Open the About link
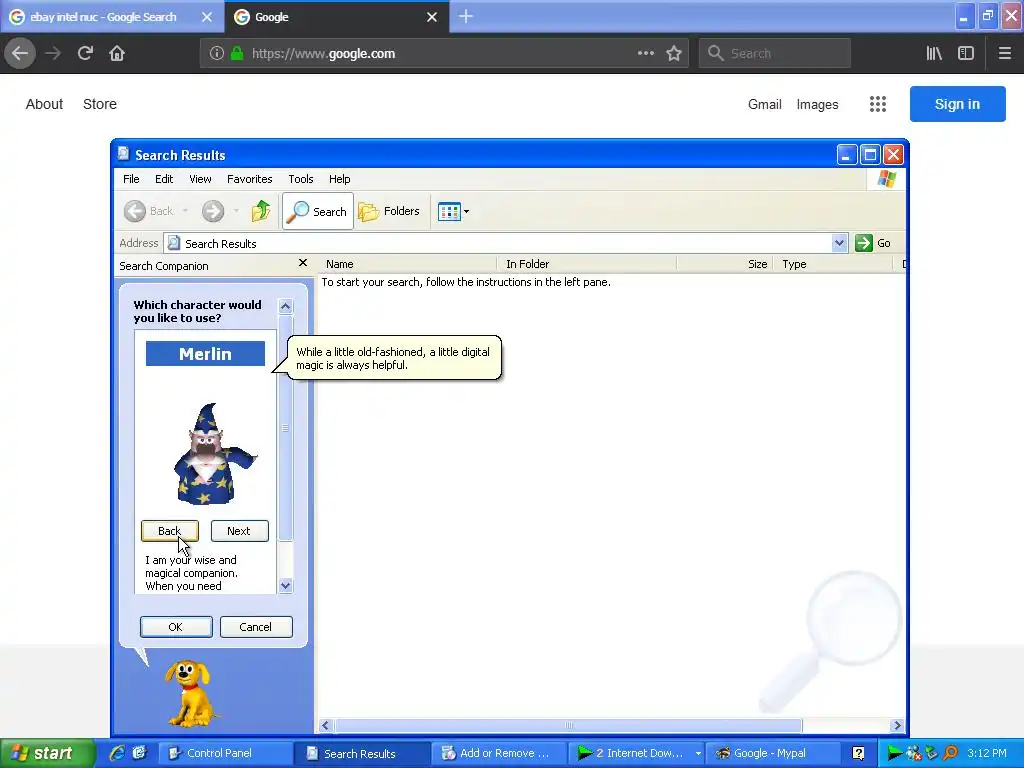Viewport: 1024px width, 768px height. tap(44, 104)
